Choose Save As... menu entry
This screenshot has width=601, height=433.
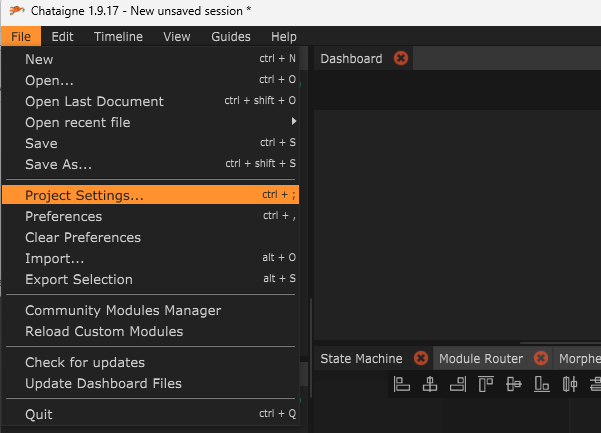[150, 164]
